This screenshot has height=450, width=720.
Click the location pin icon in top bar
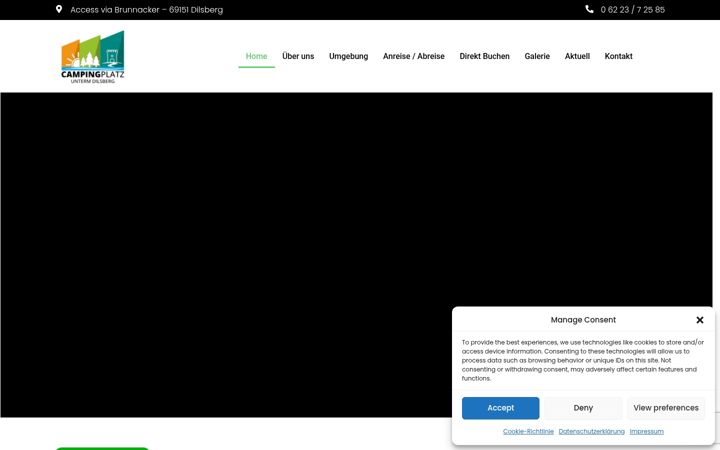pyautogui.click(x=59, y=9)
